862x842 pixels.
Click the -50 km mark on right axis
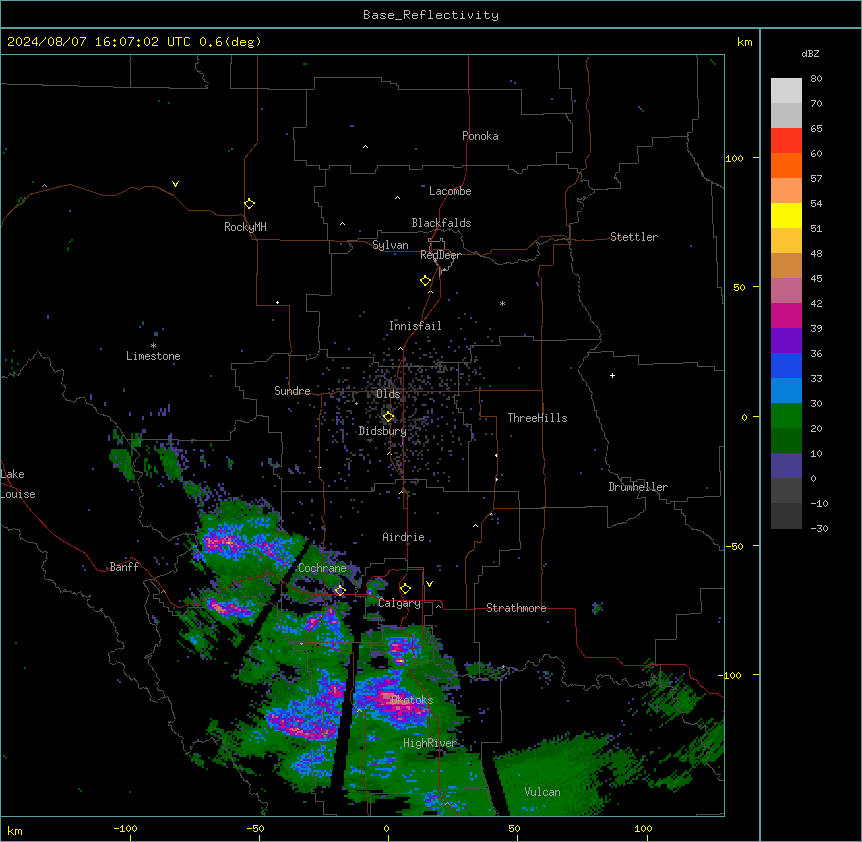[x=734, y=546]
